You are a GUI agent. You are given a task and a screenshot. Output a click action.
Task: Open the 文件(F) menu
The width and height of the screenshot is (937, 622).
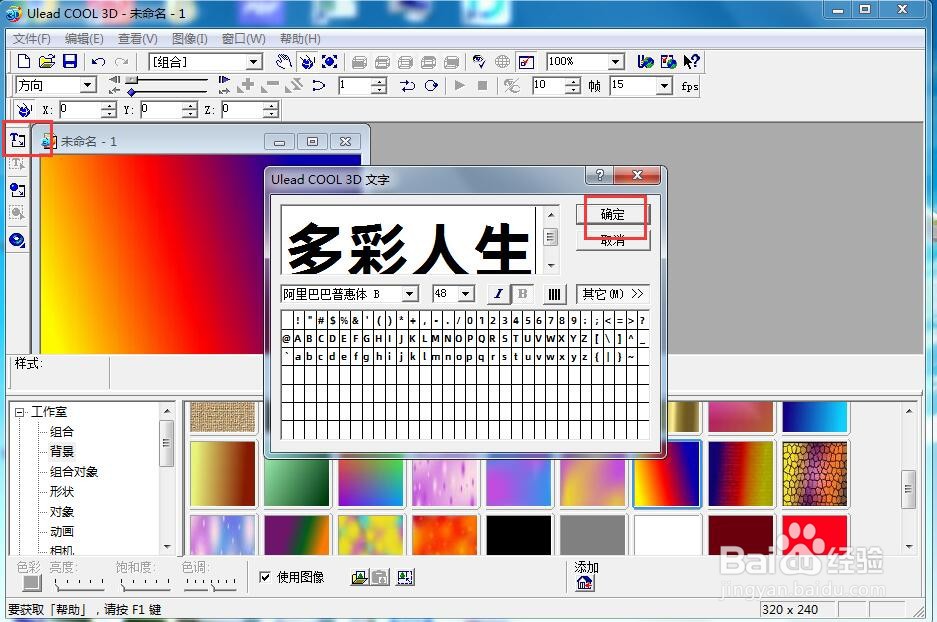(x=32, y=39)
